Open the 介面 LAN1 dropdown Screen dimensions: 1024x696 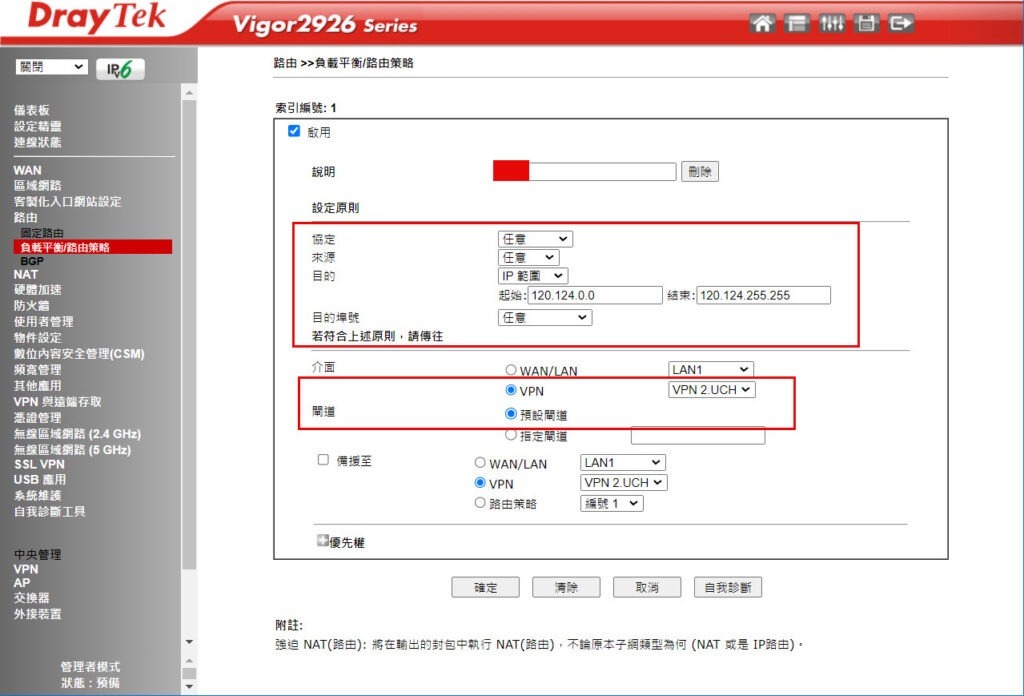[711, 370]
